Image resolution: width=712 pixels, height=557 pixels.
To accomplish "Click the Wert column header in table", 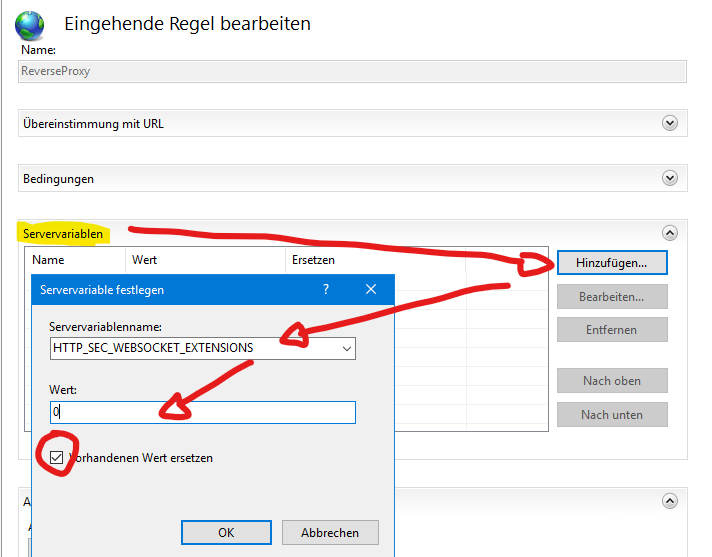I will tap(144, 260).
